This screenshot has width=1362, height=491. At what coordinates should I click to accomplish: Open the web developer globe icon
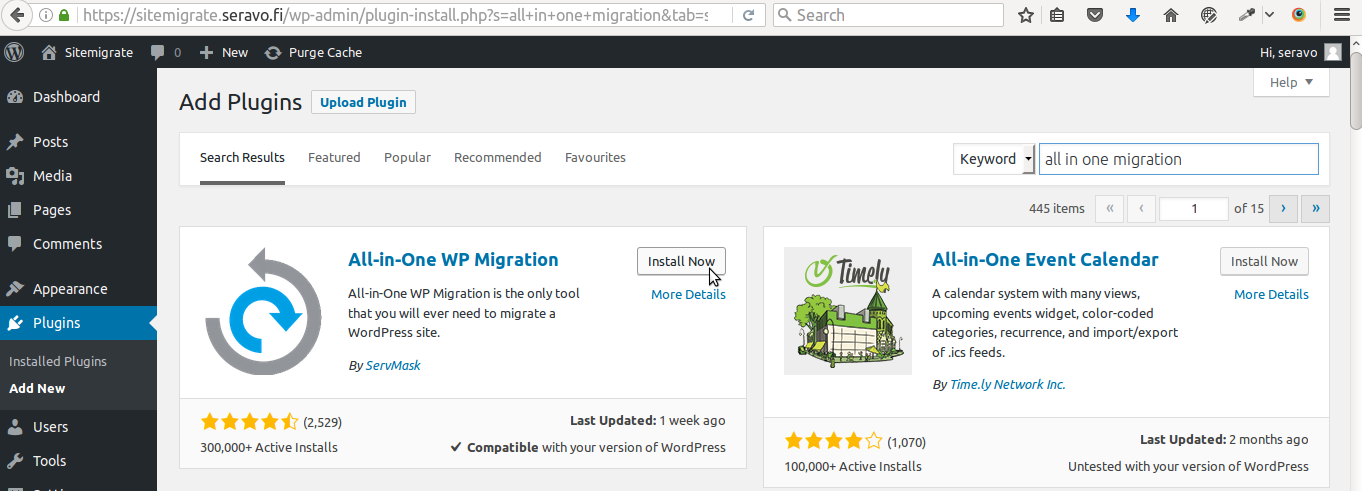point(1209,15)
